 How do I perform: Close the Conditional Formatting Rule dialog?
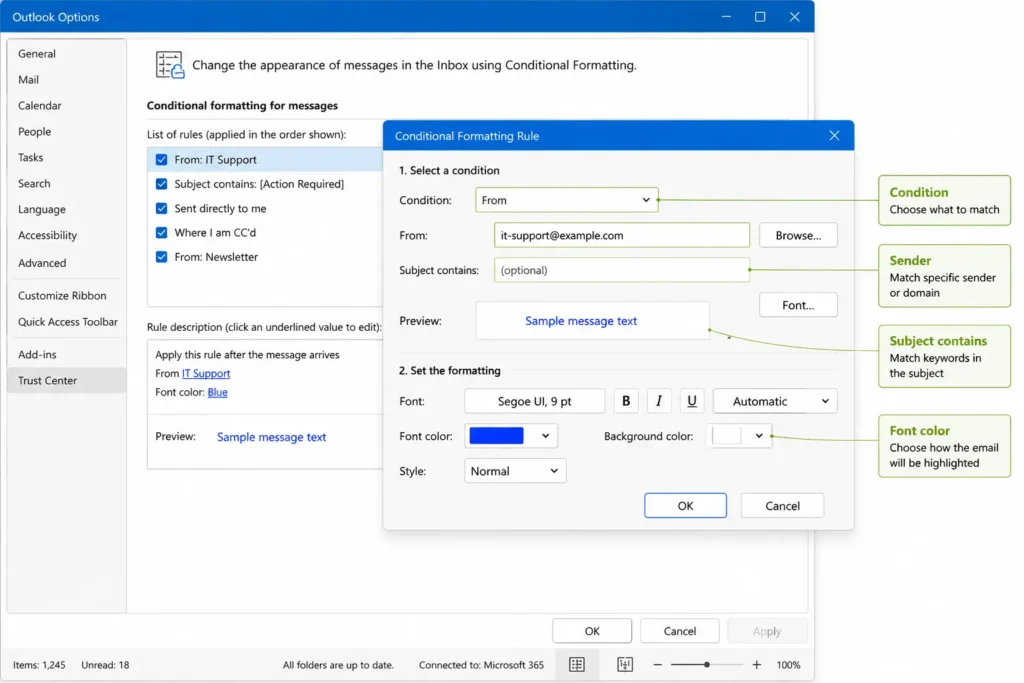(x=834, y=136)
